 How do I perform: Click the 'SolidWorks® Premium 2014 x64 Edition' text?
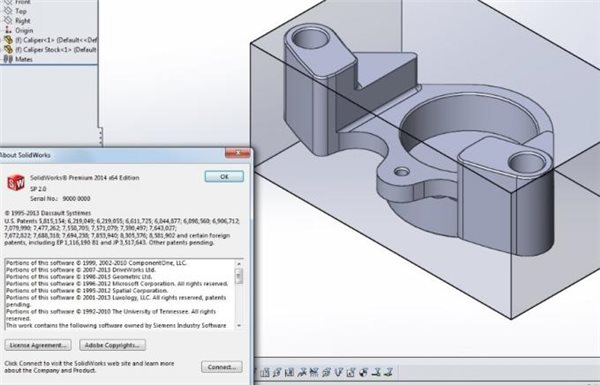85,178
